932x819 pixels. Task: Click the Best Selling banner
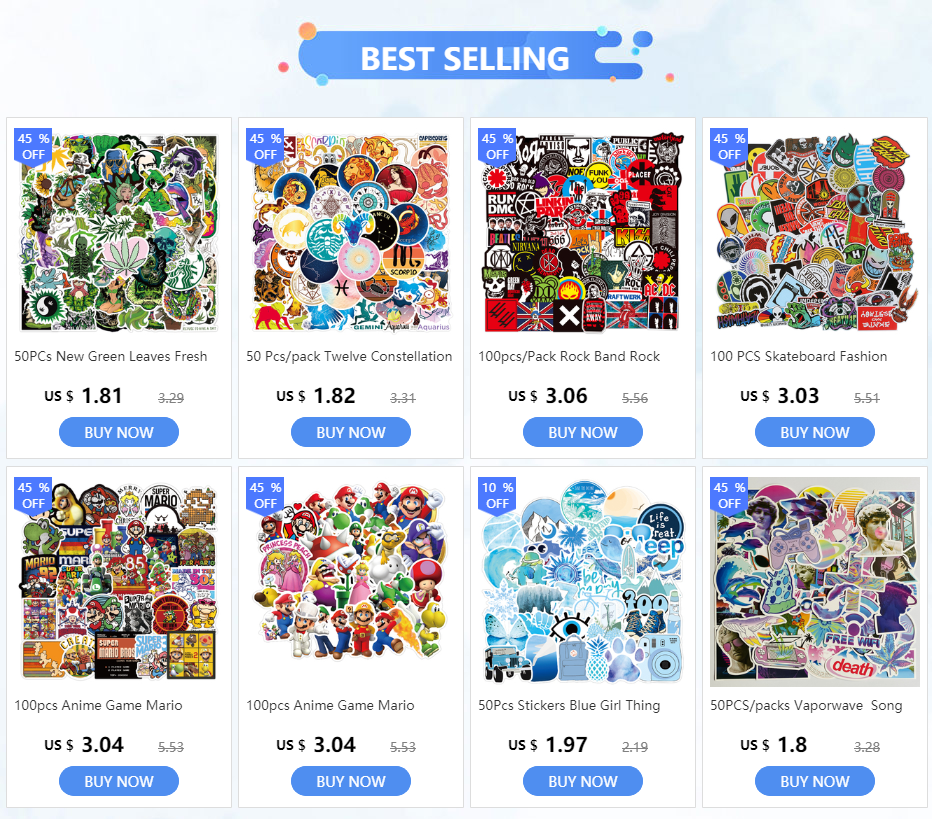click(465, 56)
